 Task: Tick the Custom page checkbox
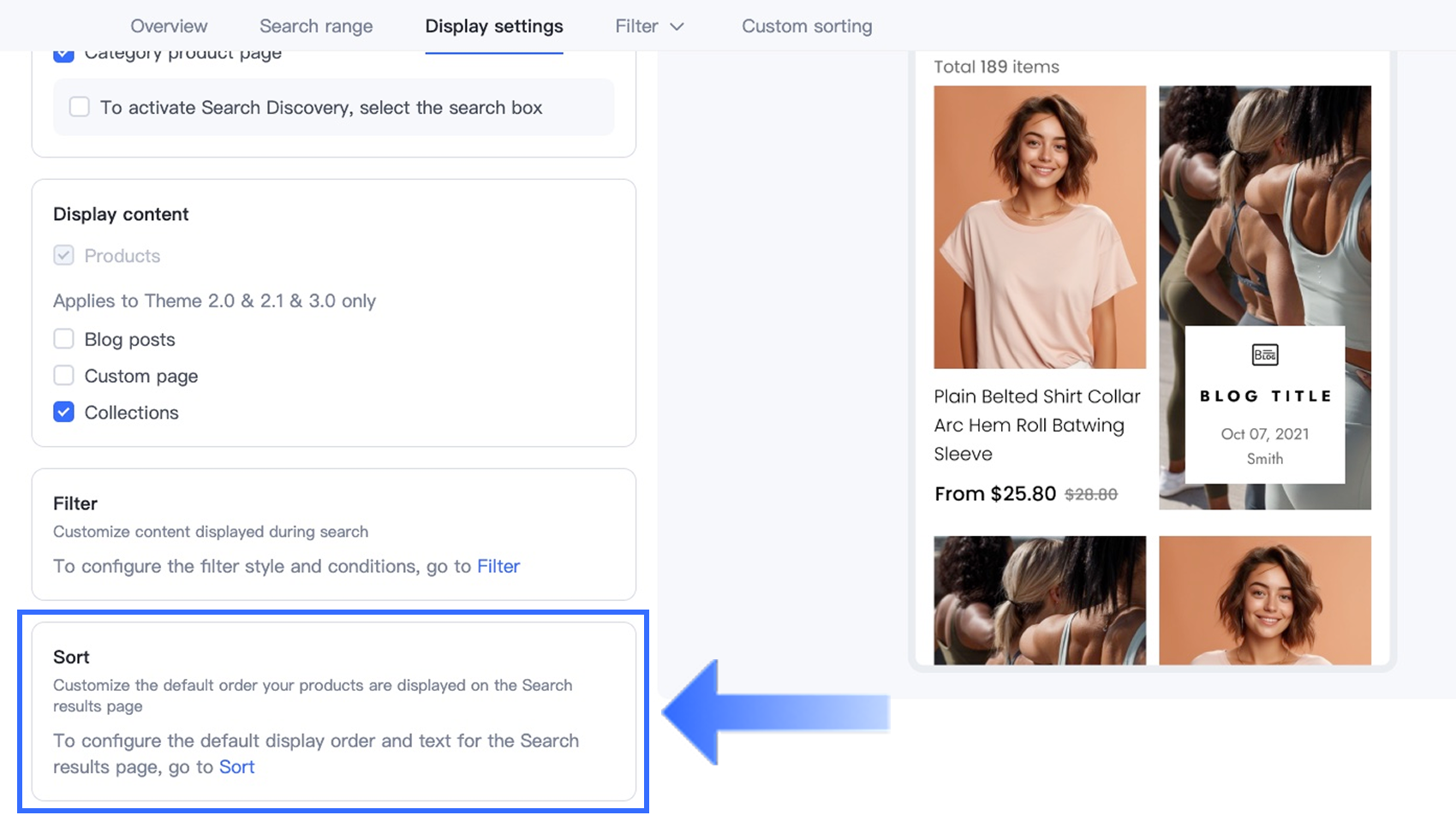click(63, 376)
